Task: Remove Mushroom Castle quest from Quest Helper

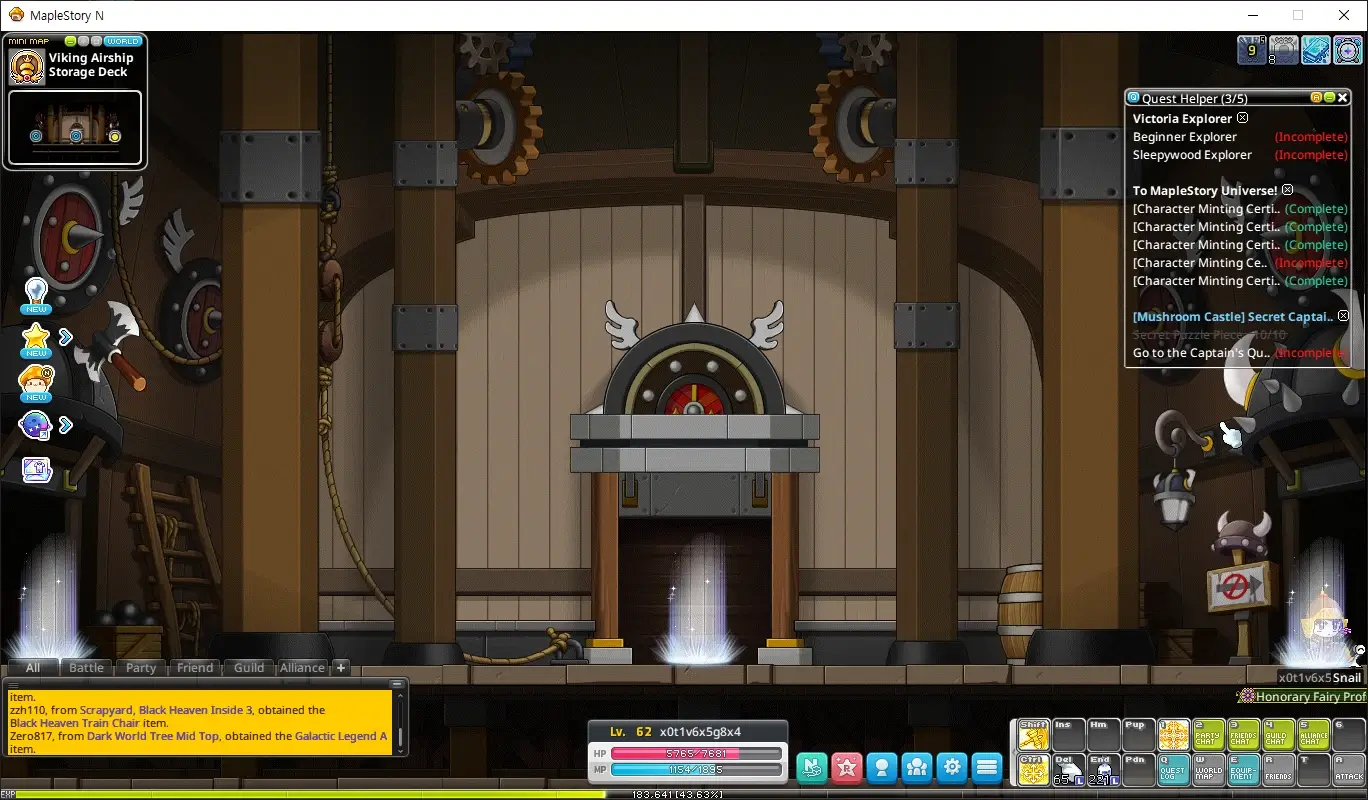Action: [x=1343, y=316]
